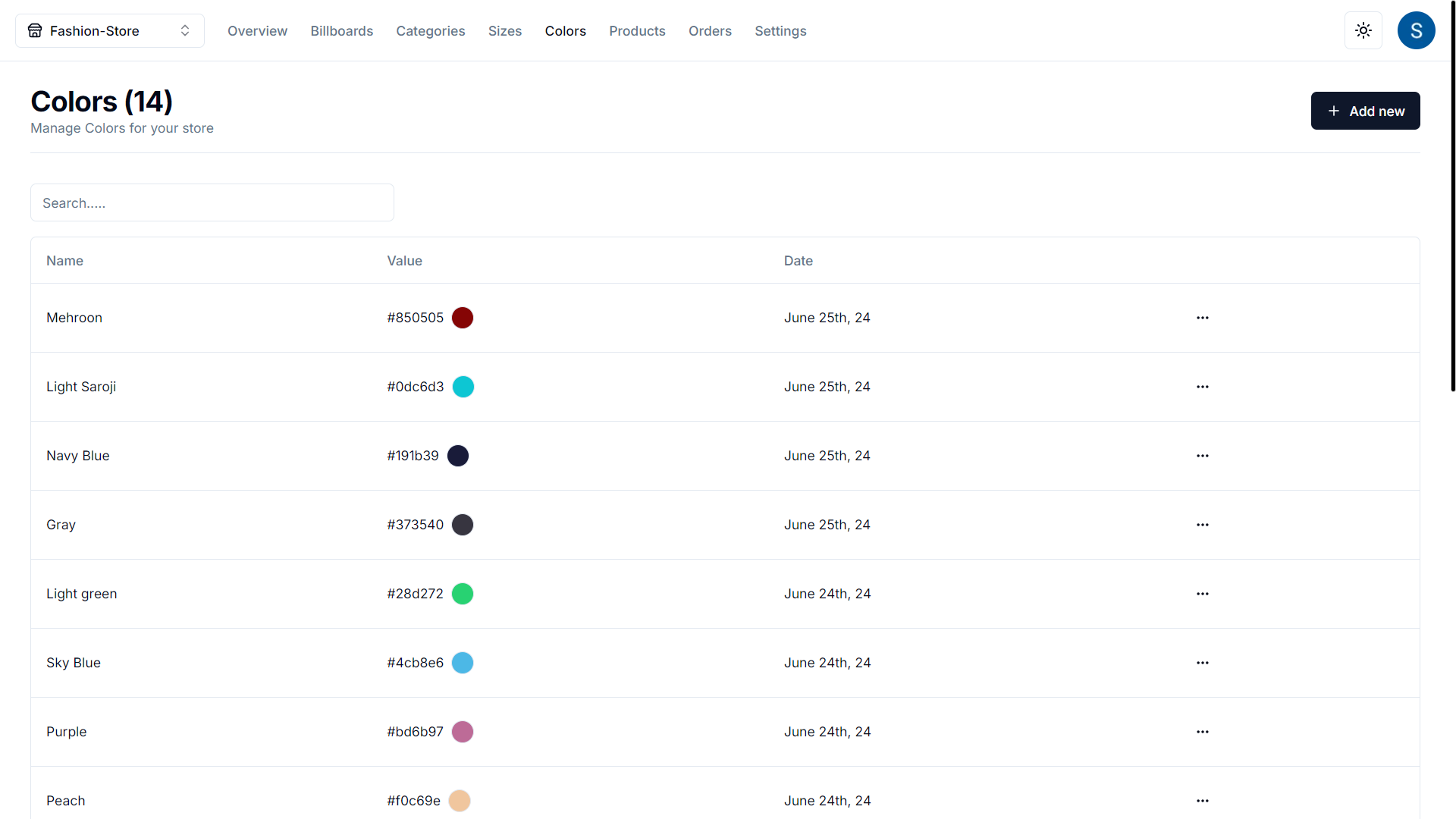1456x819 pixels.
Task: Click the #191b39 hex value
Action: tap(413, 456)
